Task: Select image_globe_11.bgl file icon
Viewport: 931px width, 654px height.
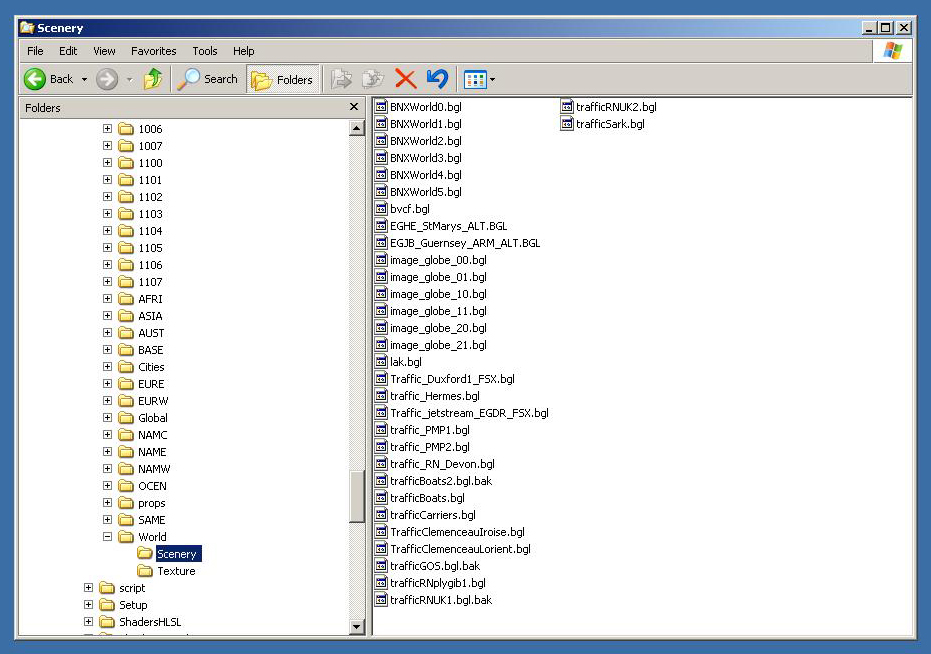Action: [382, 311]
